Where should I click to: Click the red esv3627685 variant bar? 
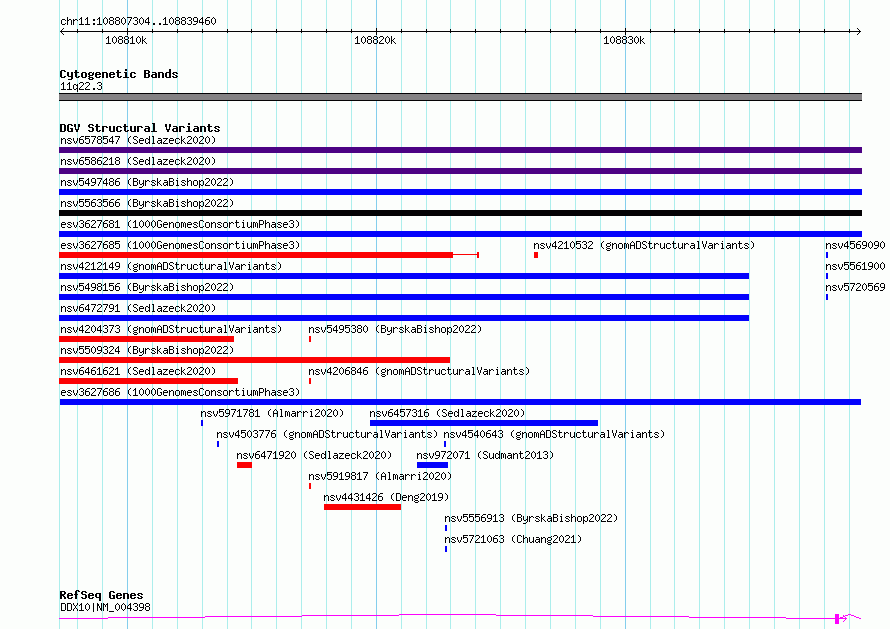click(x=256, y=255)
